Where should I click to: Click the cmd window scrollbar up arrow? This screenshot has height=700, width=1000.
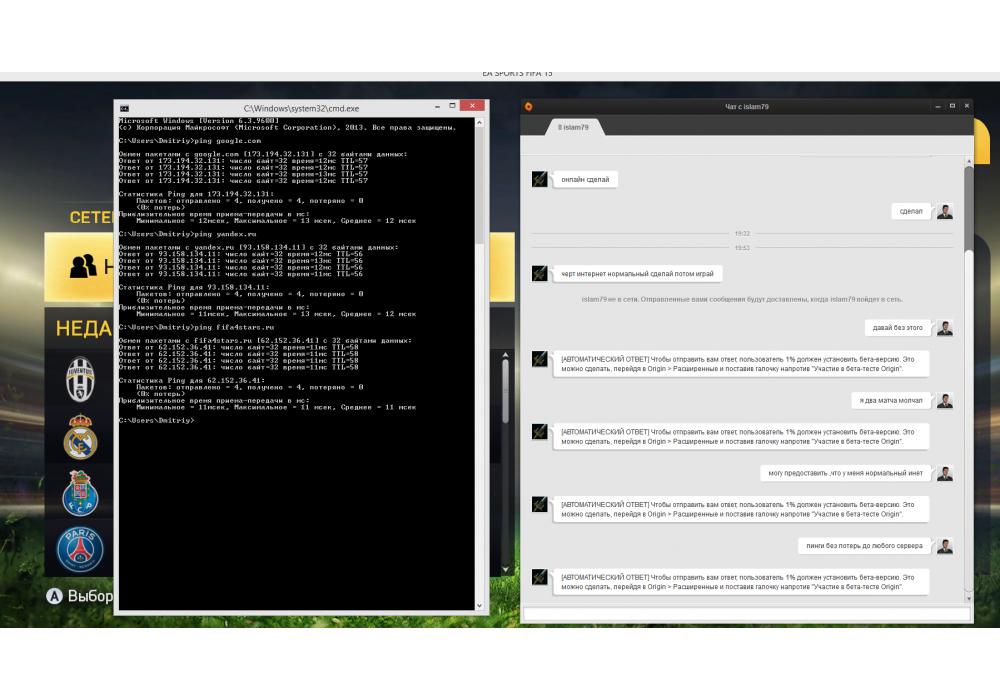(480, 122)
